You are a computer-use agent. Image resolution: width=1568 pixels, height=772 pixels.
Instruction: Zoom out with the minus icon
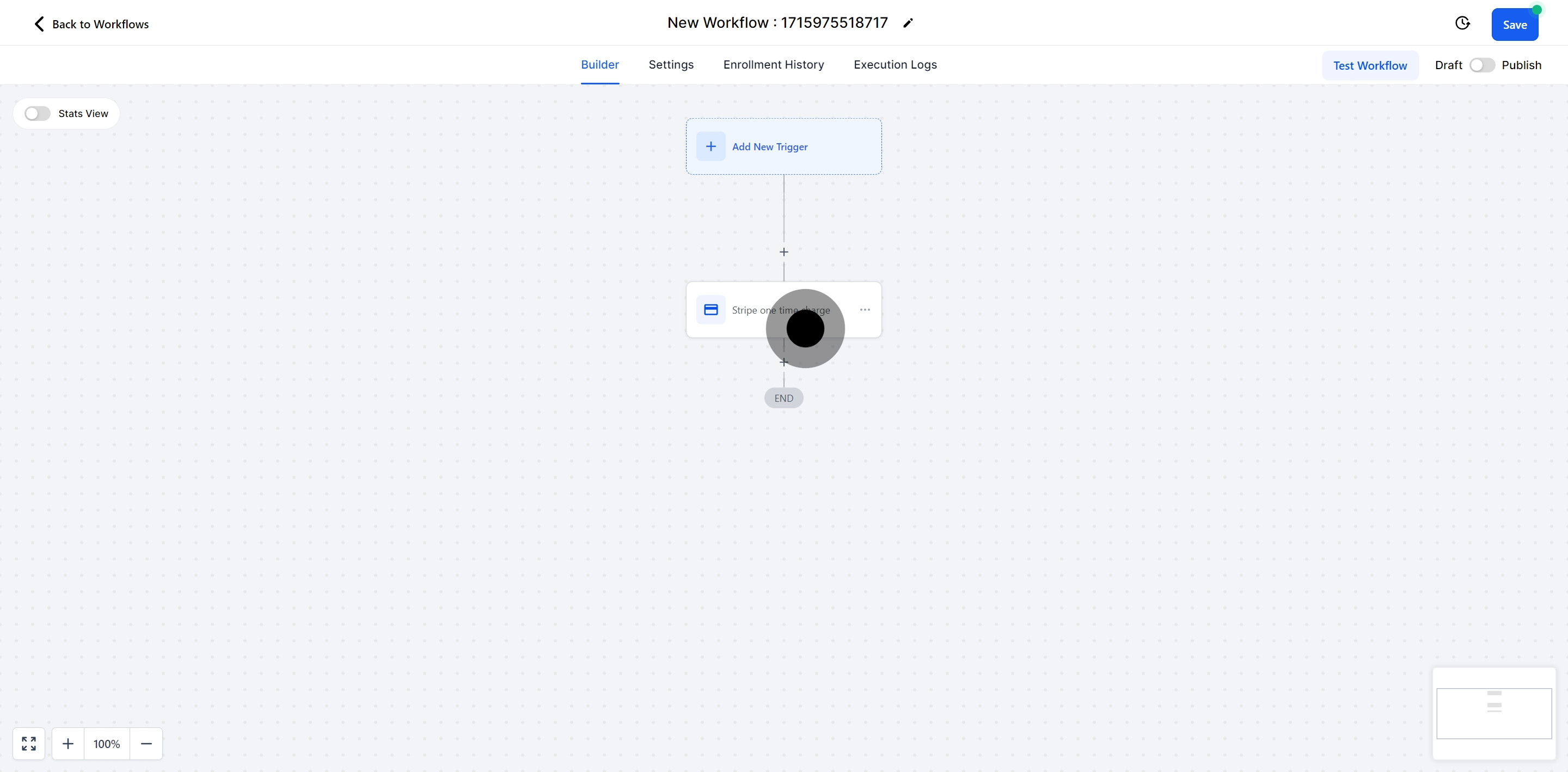coord(146,743)
